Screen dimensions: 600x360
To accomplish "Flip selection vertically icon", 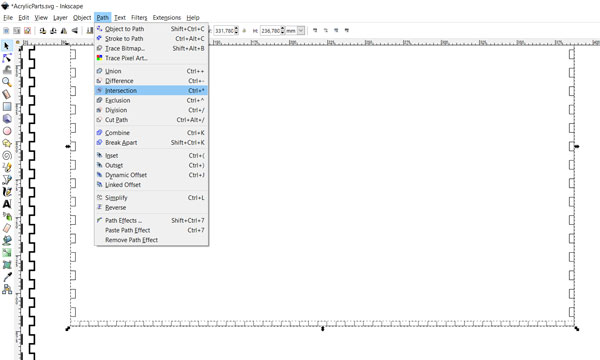I will [75, 30].
